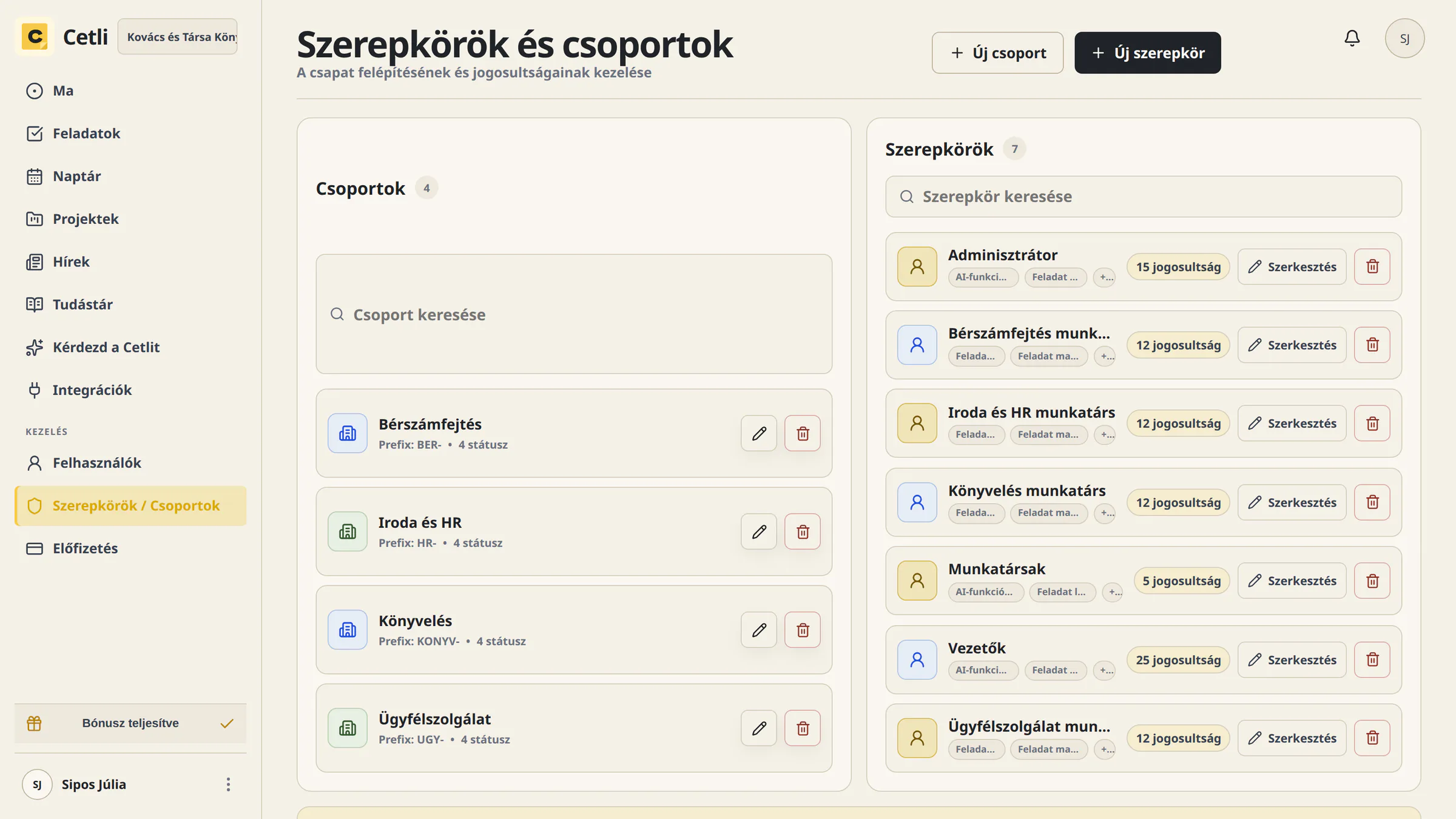
Task: Go to Ma in the sidebar
Action: coord(130,90)
